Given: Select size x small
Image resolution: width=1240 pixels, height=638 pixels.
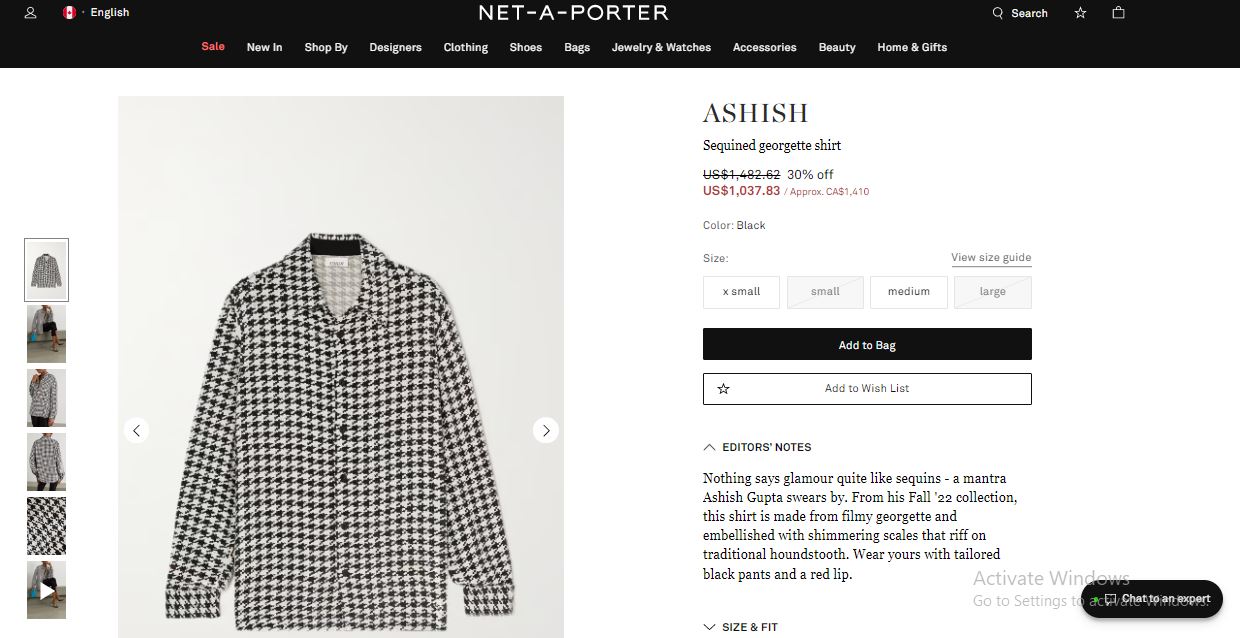Looking at the screenshot, I should coord(741,292).
